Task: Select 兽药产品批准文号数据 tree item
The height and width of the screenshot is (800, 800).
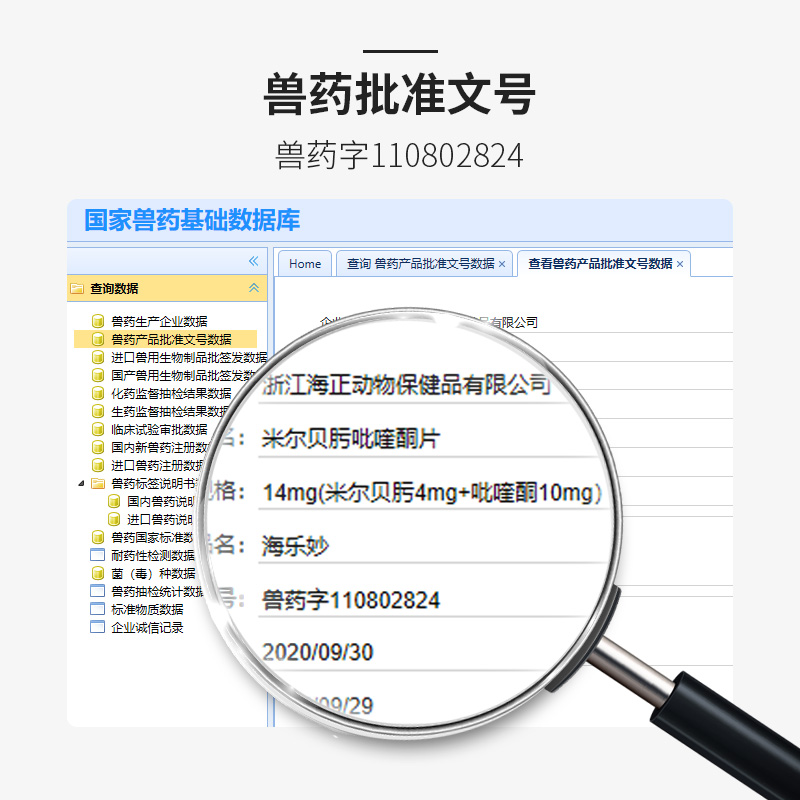Action: tap(171, 339)
